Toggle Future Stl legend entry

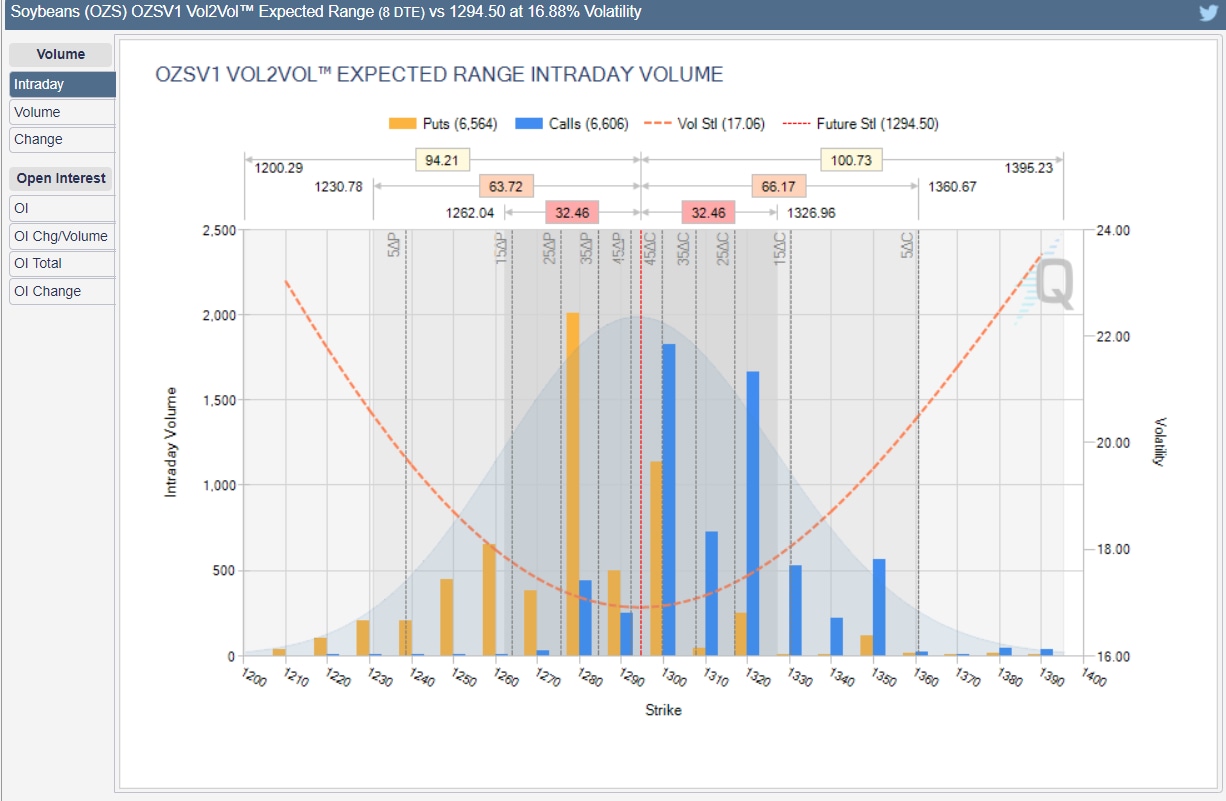[x=860, y=124]
